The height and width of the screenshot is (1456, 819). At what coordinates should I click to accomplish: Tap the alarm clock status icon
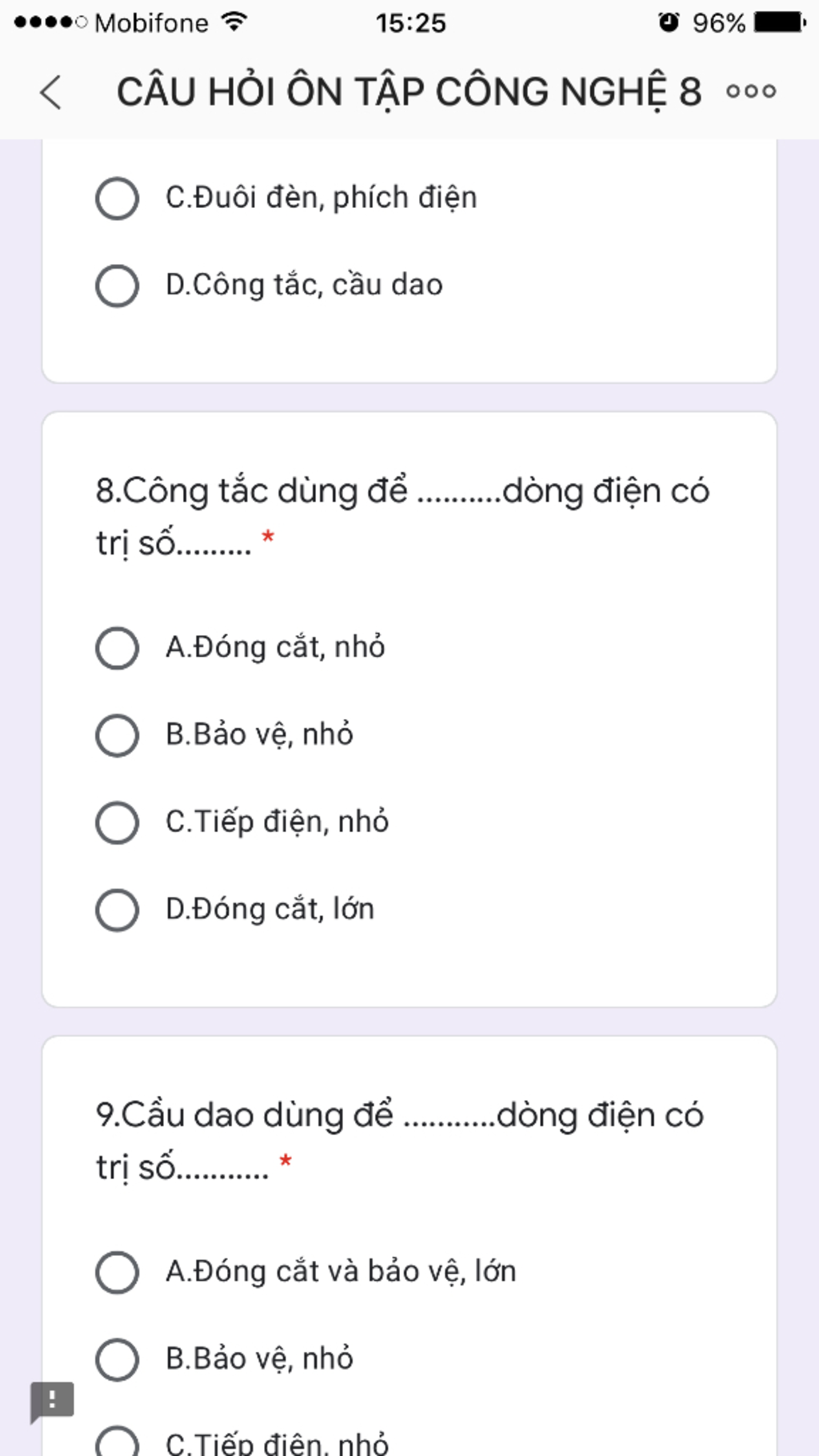[669, 22]
